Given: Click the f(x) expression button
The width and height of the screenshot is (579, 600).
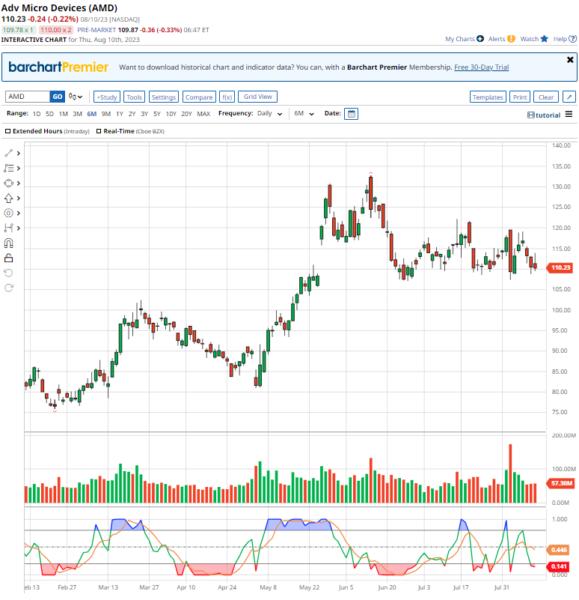Looking at the screenshot, I should click(x=227, y=97).
